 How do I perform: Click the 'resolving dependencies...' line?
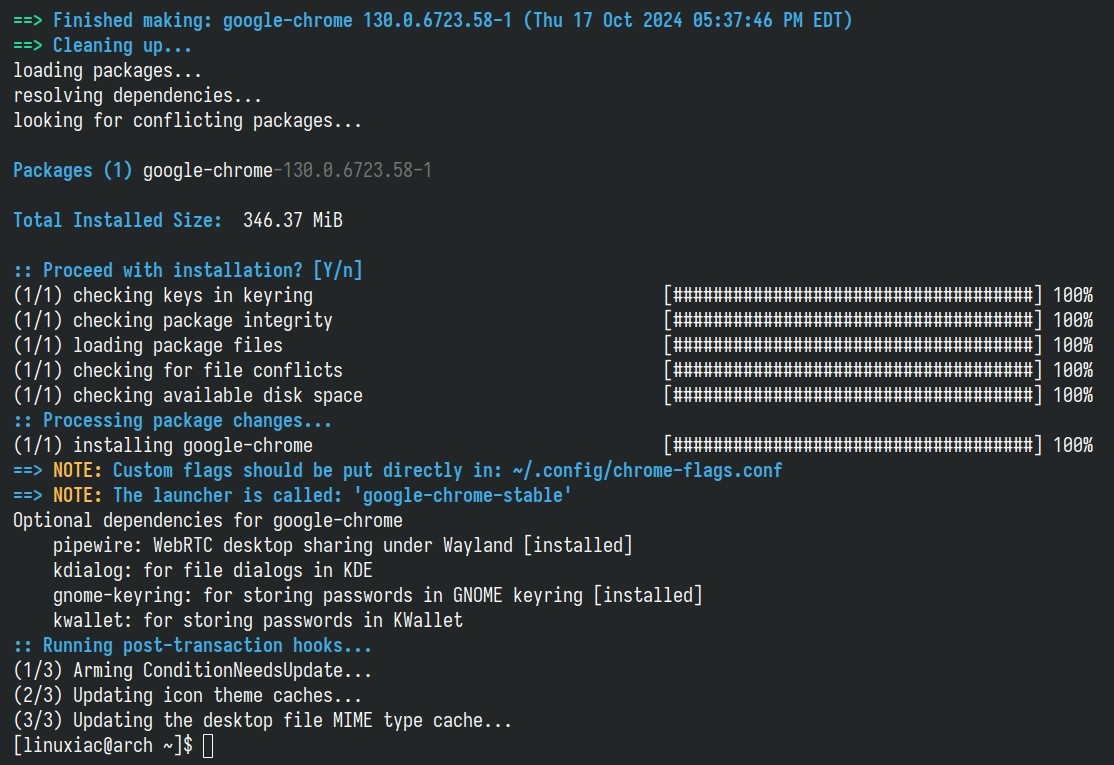click(x=137, y=95)
